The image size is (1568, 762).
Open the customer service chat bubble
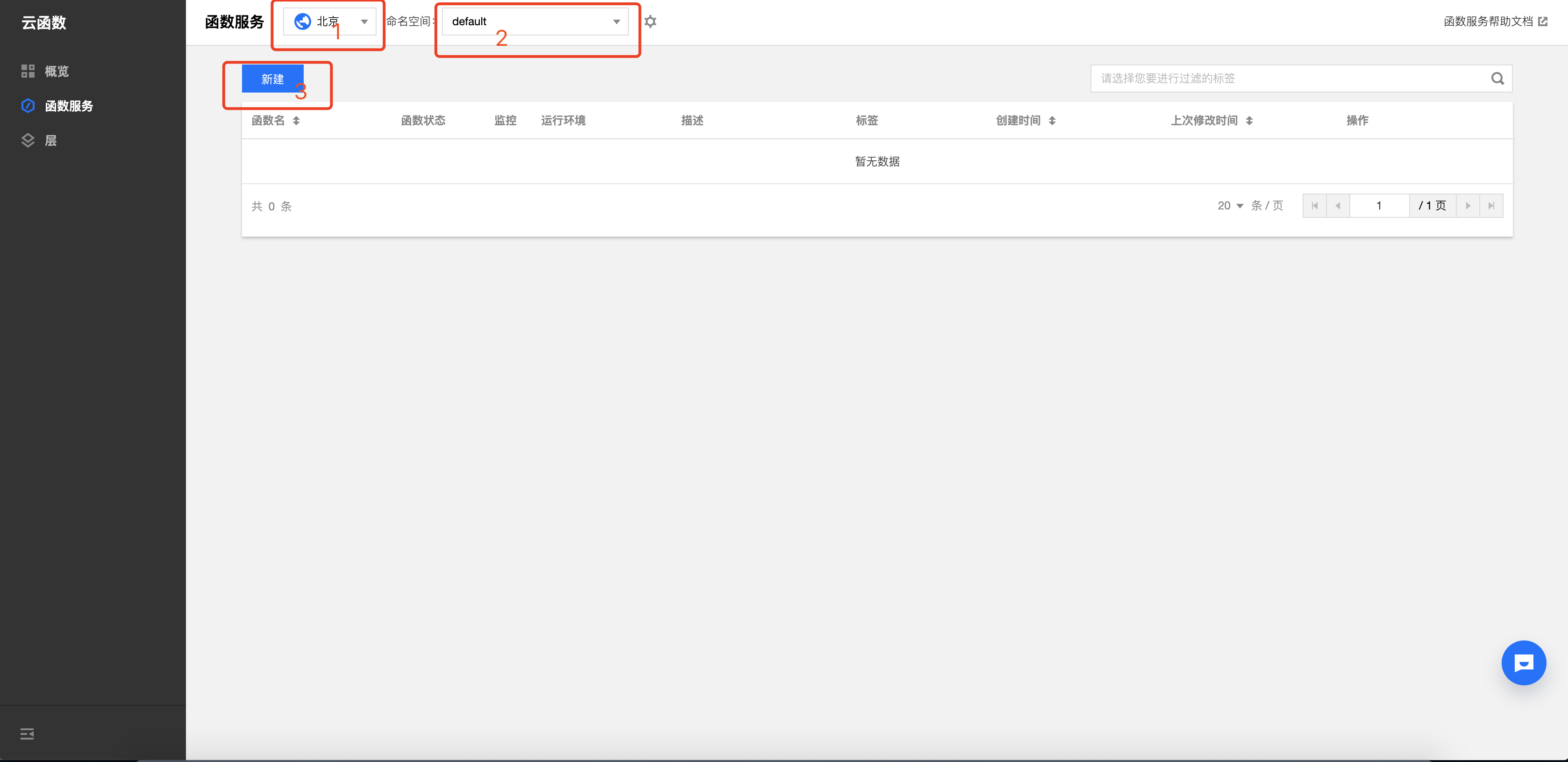[x=1524, y=662]
